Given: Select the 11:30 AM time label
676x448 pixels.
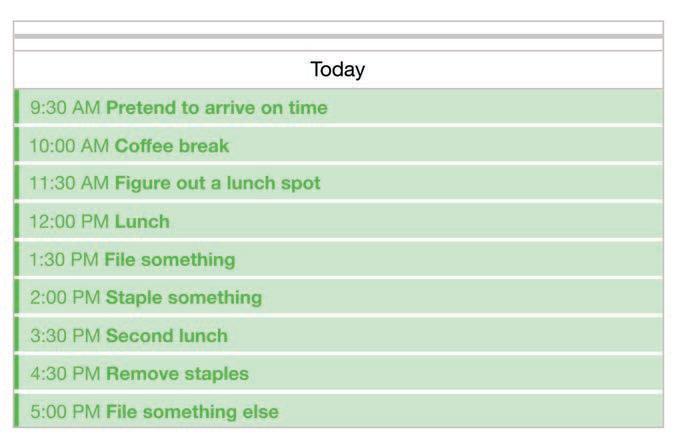Looking at the screenshot, I should [69, 184].
